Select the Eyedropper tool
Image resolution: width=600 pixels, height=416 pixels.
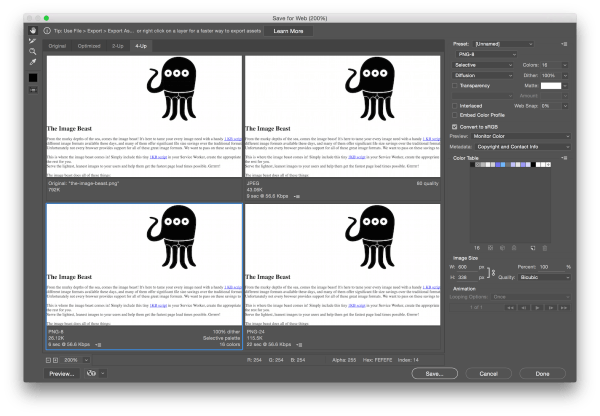pyautogui.click(x=32, y=61)
